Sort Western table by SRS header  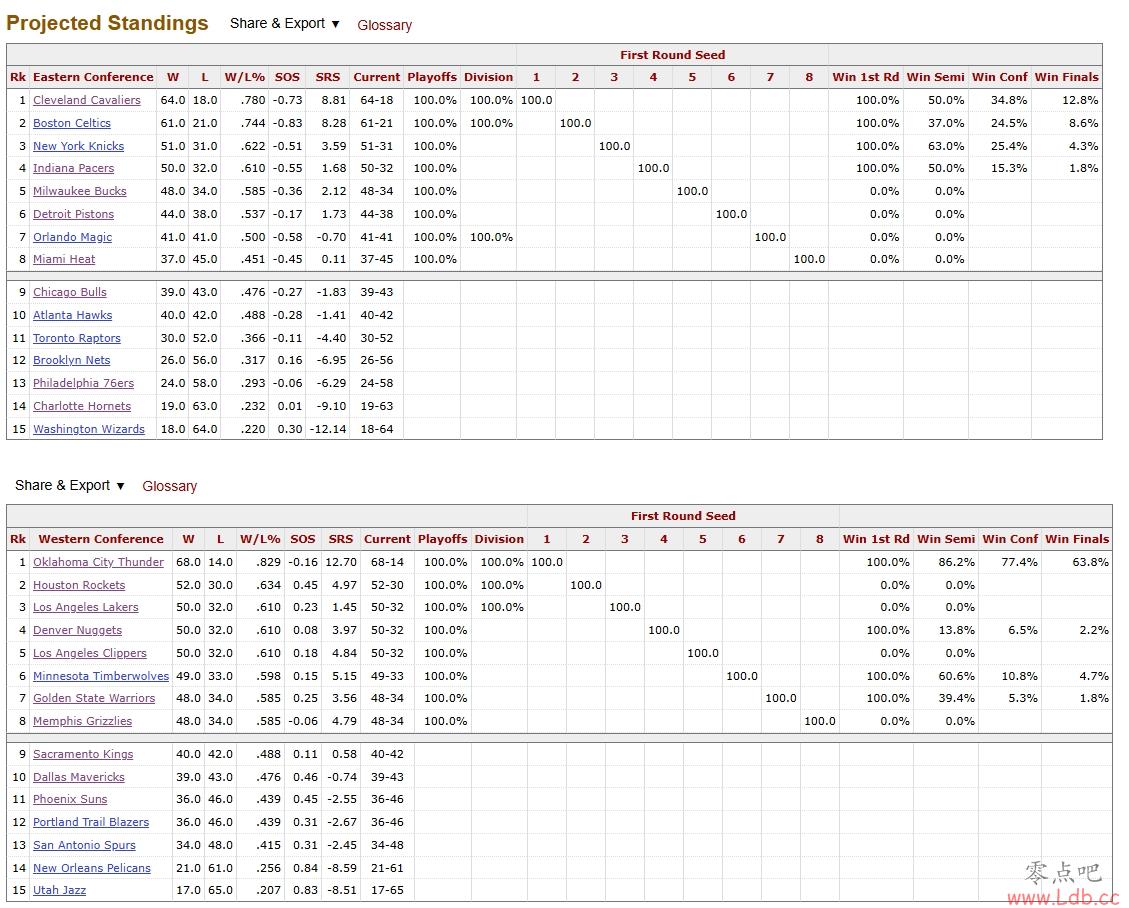(x=341, y=539)
